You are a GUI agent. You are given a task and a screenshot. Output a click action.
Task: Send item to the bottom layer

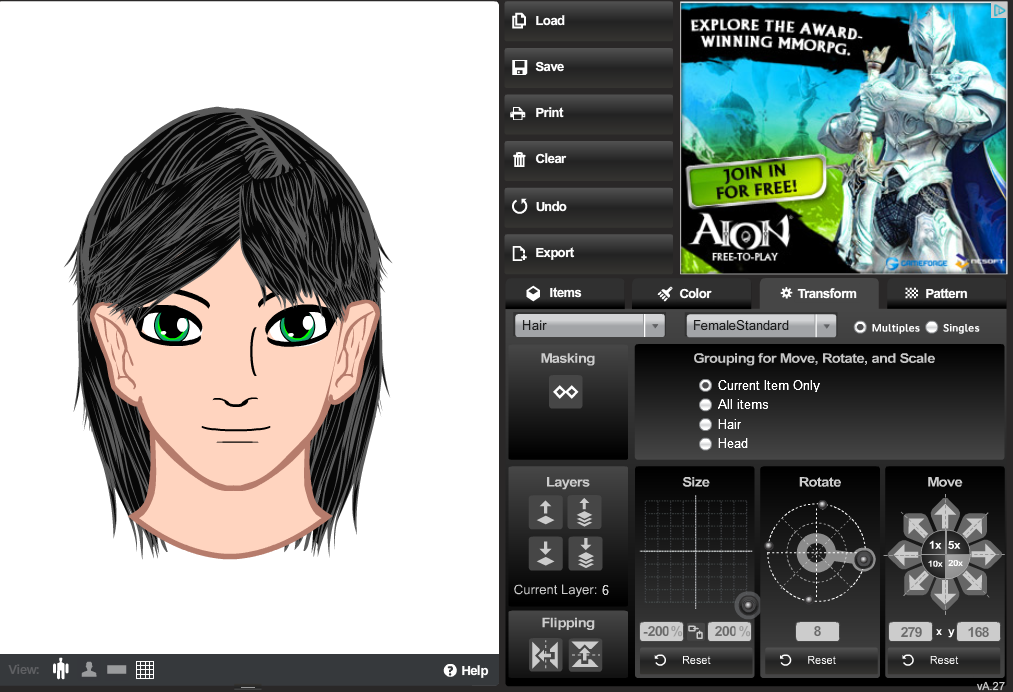pos(585,553)
